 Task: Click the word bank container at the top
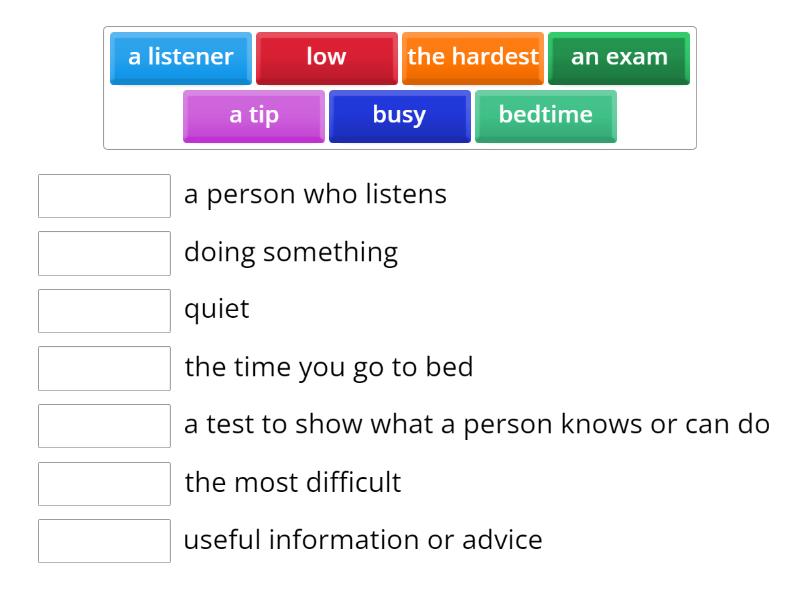(400, 86)
